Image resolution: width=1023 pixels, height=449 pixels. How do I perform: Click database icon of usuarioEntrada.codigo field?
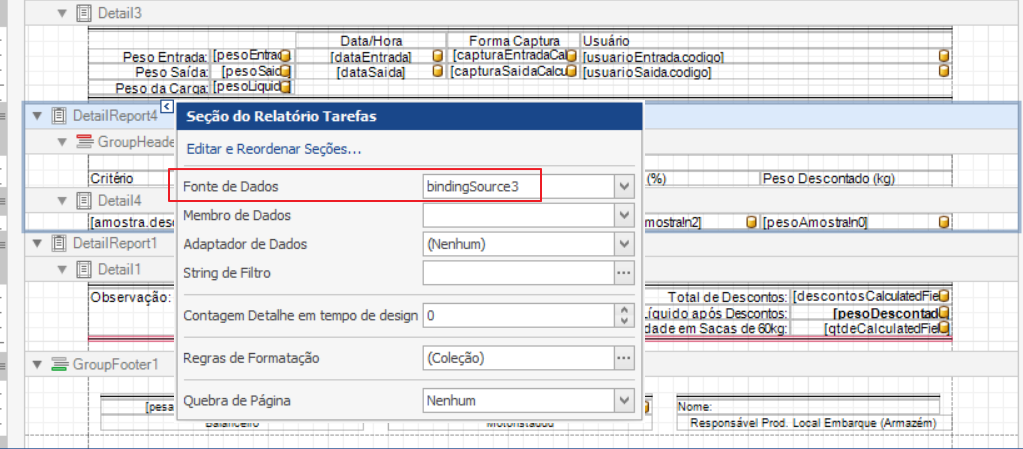click(943, 56)
